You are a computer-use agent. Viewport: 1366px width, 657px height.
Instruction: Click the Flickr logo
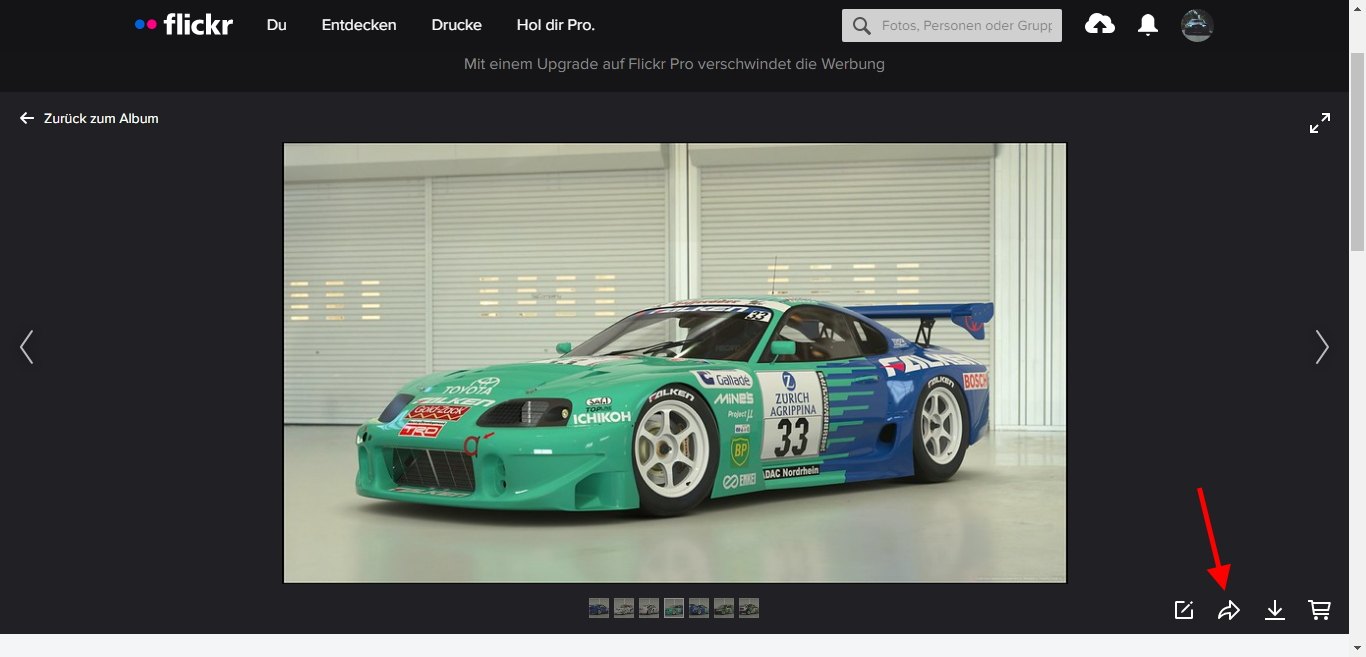(184, 25)
